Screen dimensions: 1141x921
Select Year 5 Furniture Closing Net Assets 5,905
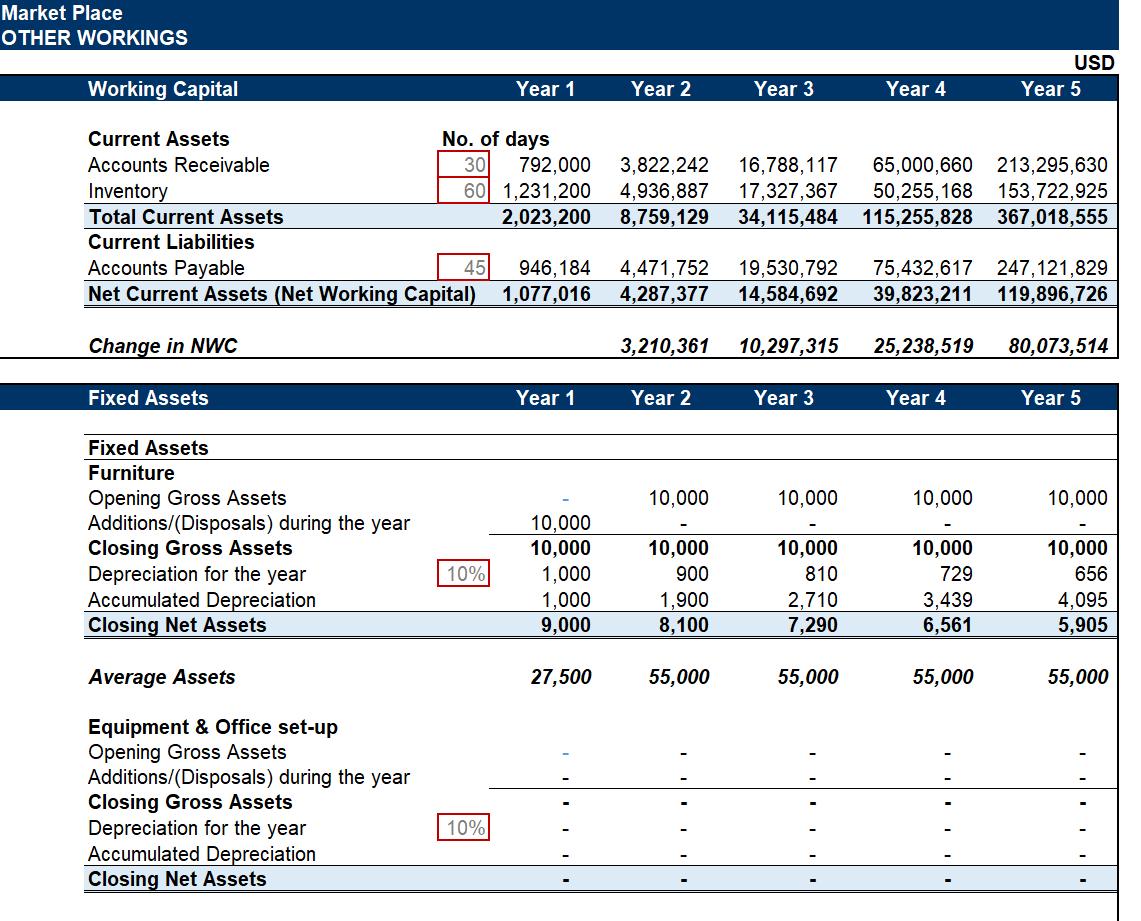click(1076, 625)
